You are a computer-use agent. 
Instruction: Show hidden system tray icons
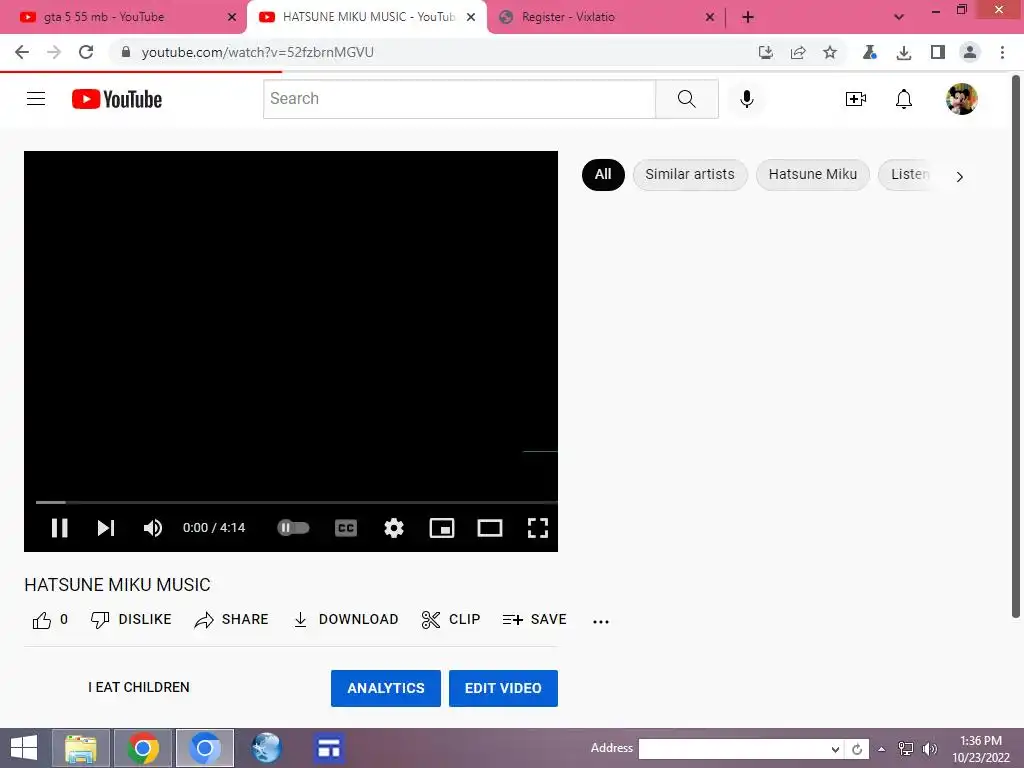[x=882, y=749]
